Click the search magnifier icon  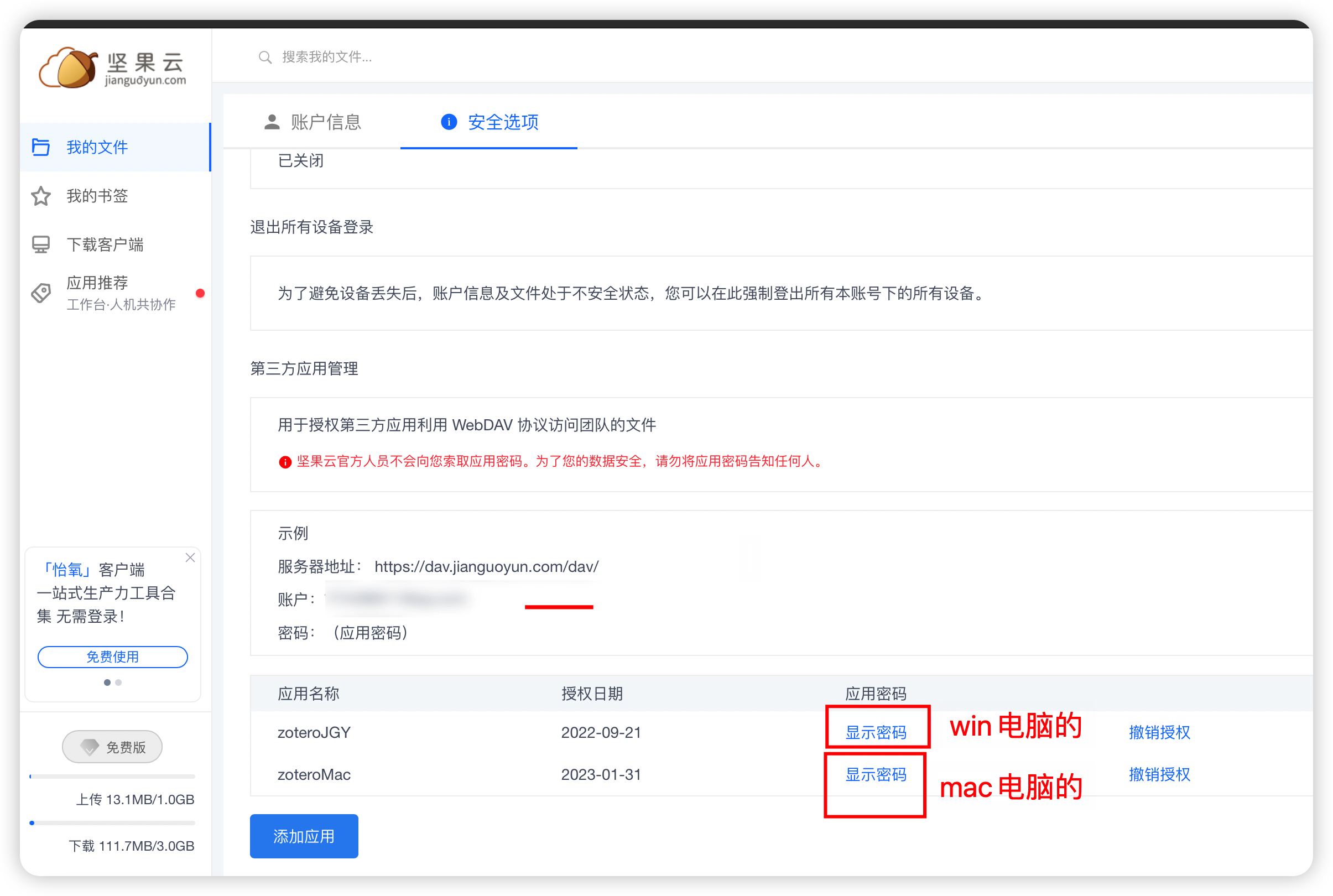point(264,57)
